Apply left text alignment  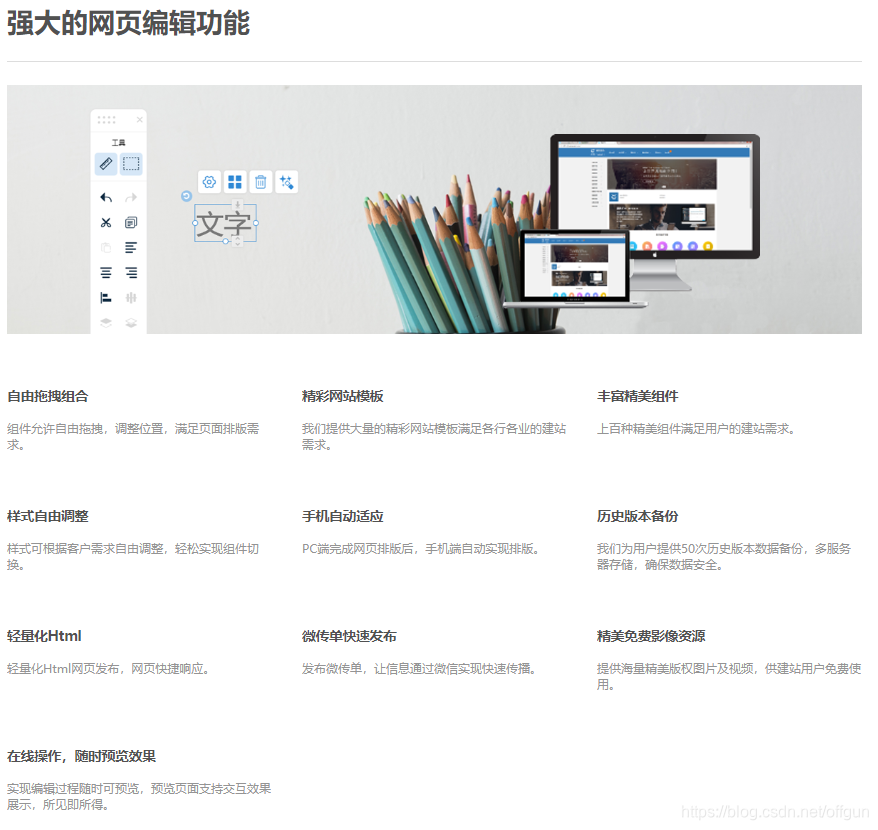pos(130,247)
